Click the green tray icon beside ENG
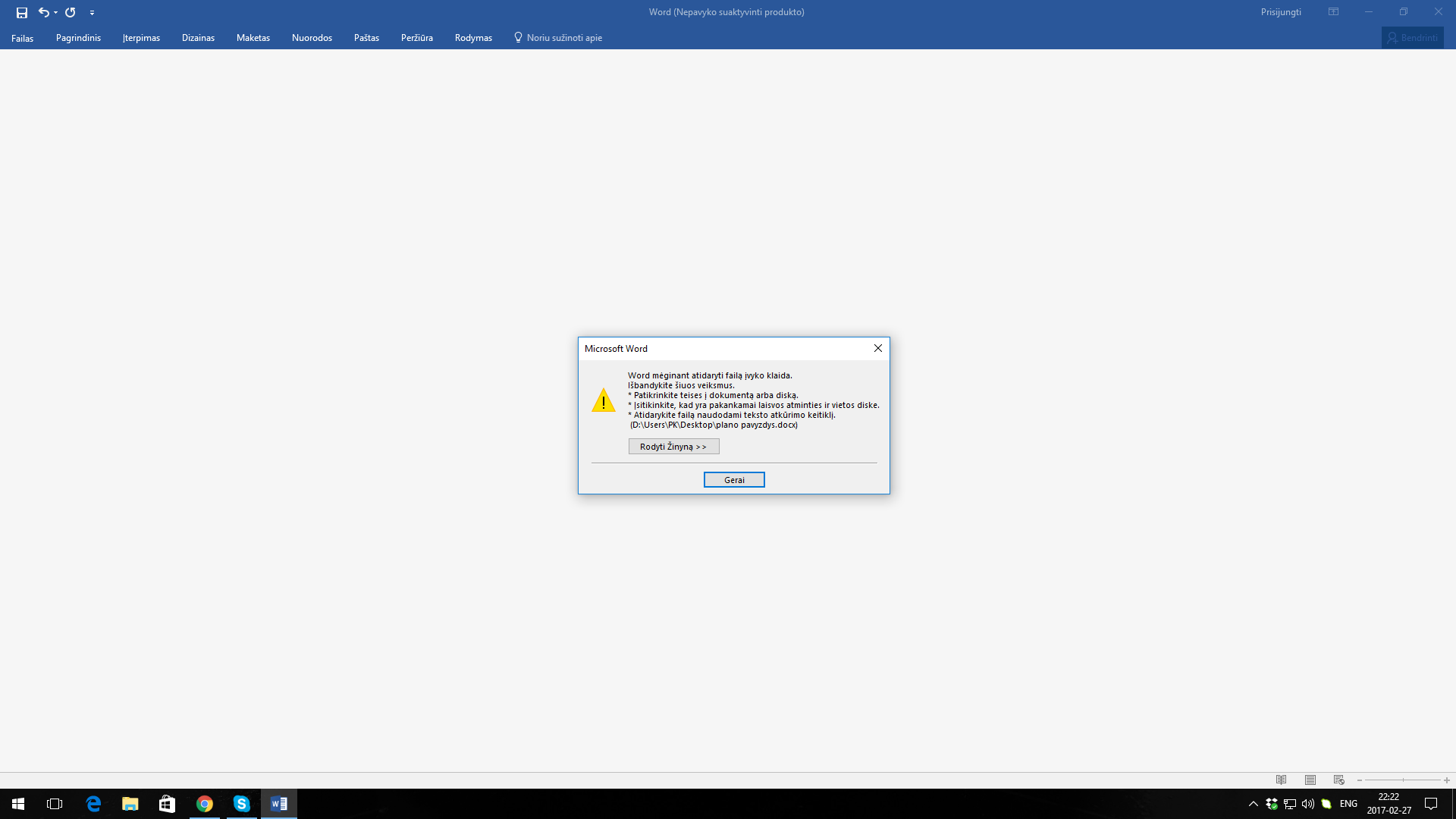This screenshot has height=819, width=1456. pyautogui.click(x=1326, y=804)
